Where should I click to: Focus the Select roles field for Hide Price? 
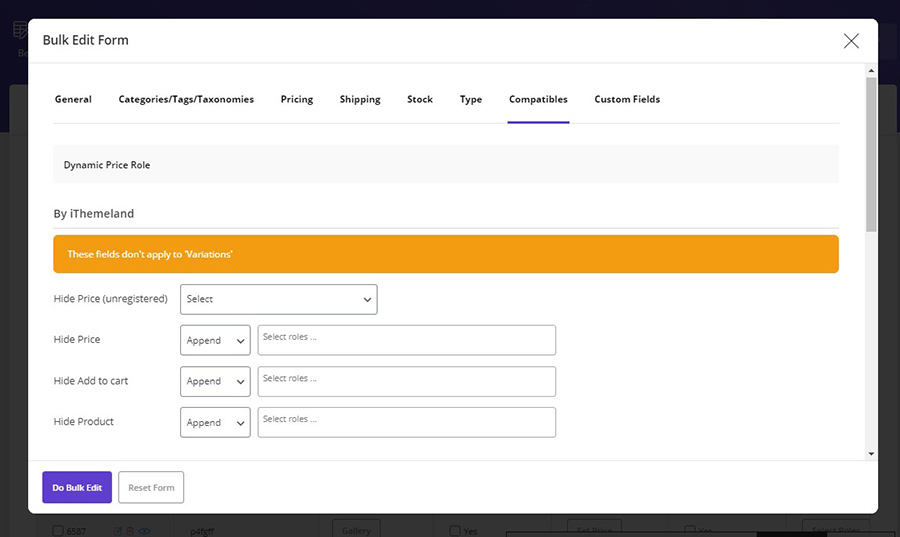pyautogui.click(x=406, y=340)
